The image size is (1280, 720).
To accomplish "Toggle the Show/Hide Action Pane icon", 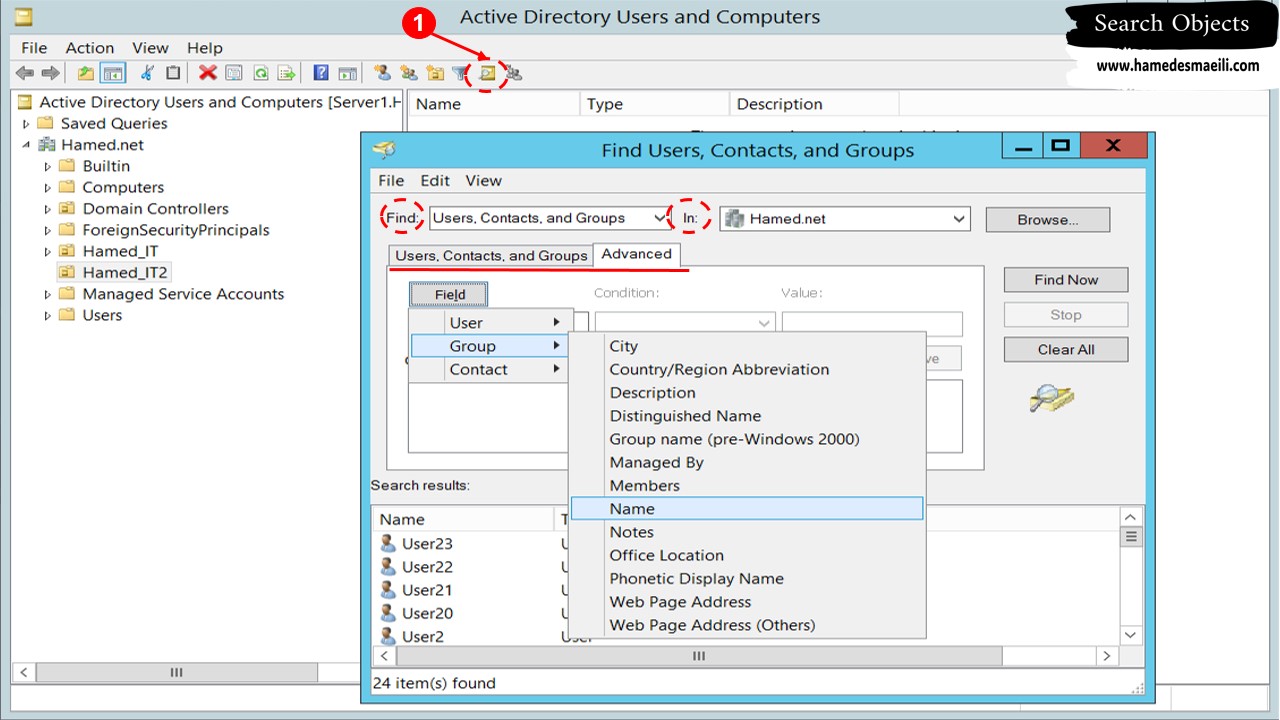I will click(347, 73).
